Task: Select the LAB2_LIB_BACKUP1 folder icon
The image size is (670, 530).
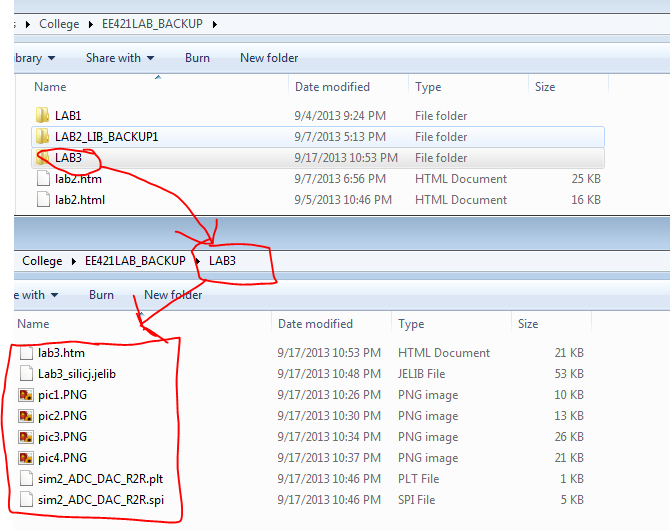Action: [42, 137]
